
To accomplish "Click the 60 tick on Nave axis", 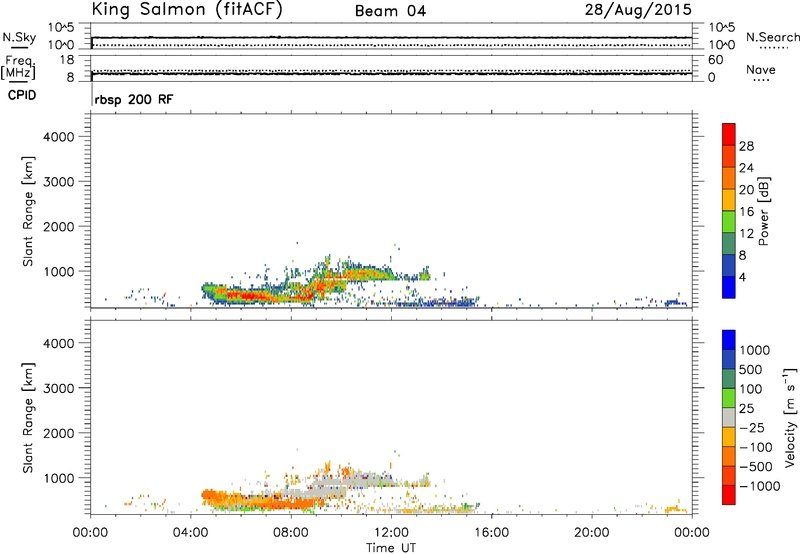I will pyautogui.click(x=715, y=60).
